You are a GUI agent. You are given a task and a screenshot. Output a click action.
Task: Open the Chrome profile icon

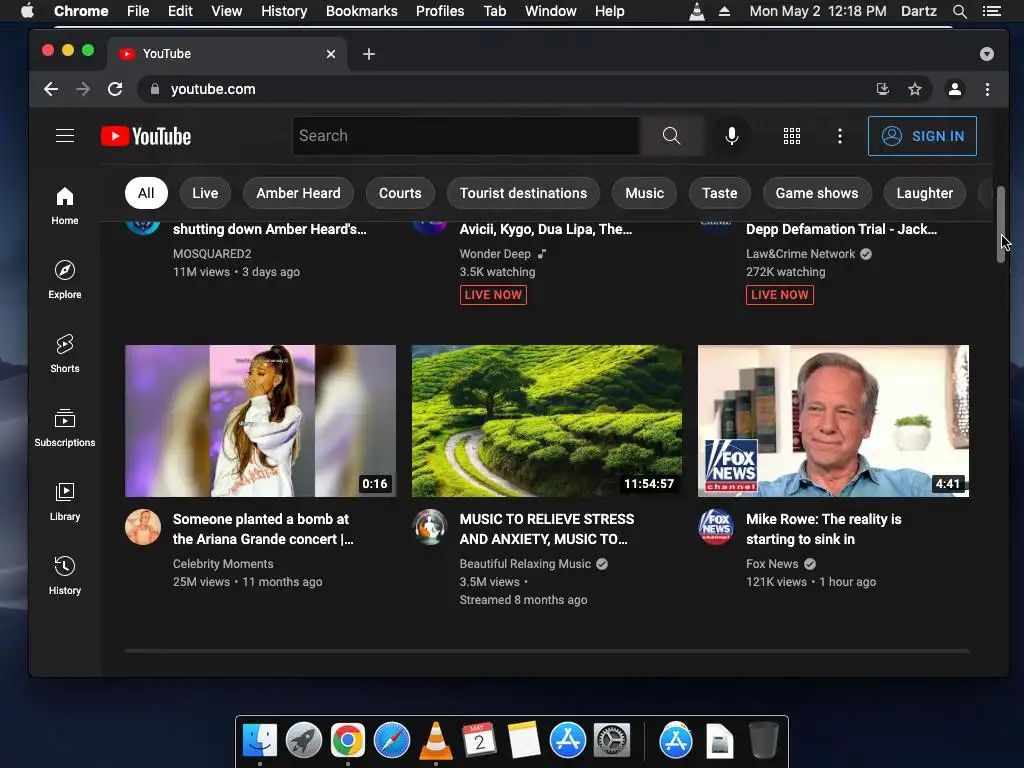point(955,89)
